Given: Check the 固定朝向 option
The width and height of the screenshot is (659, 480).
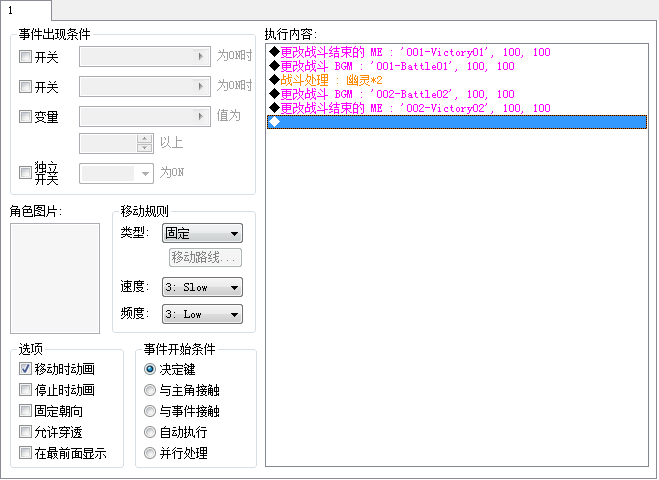Looking at the screenshot, I should point(25,411).
